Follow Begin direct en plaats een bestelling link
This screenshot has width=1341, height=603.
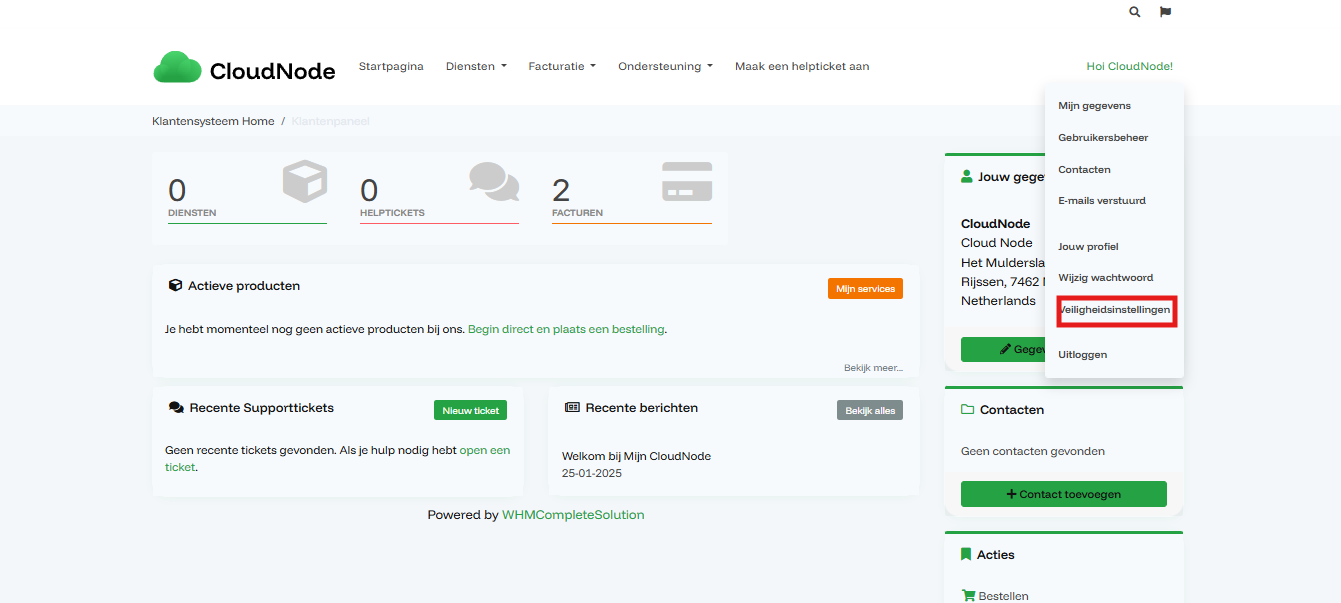pyautogui.click(x=566, y=329)
